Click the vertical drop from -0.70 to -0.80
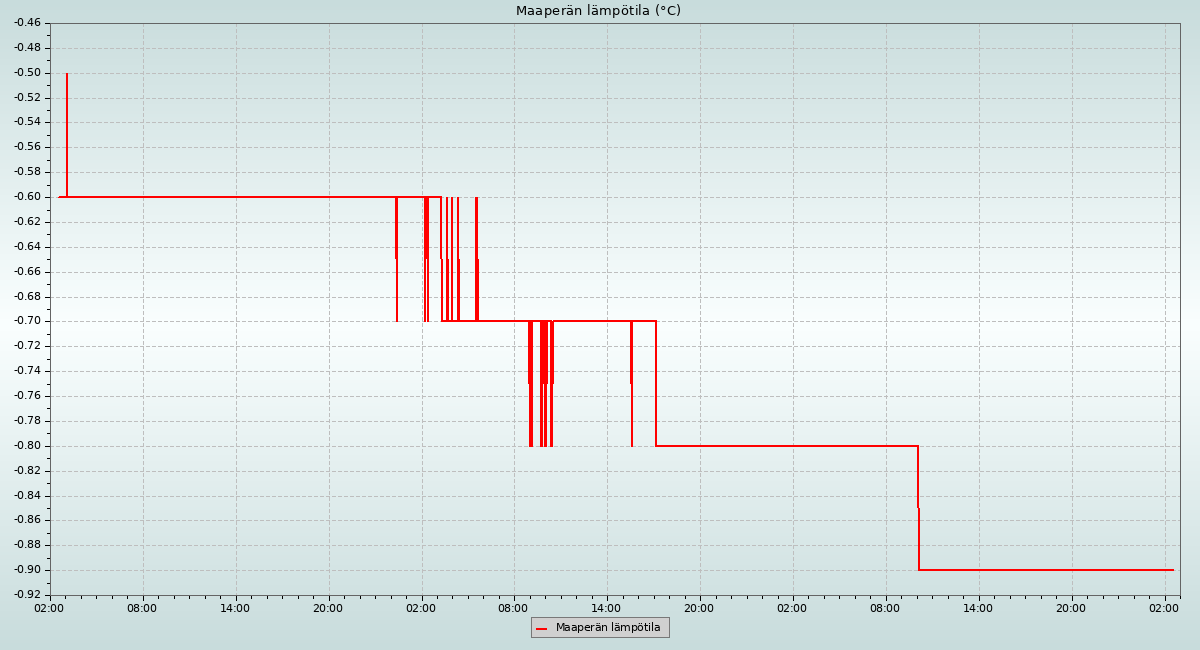Viewport: 1200px width, 650px height. 656,384
